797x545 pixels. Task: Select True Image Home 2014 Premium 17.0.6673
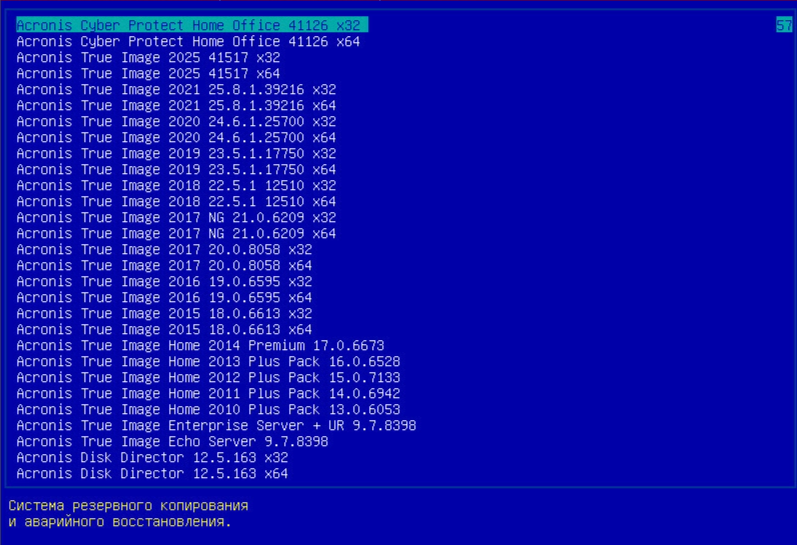(200, 346)
